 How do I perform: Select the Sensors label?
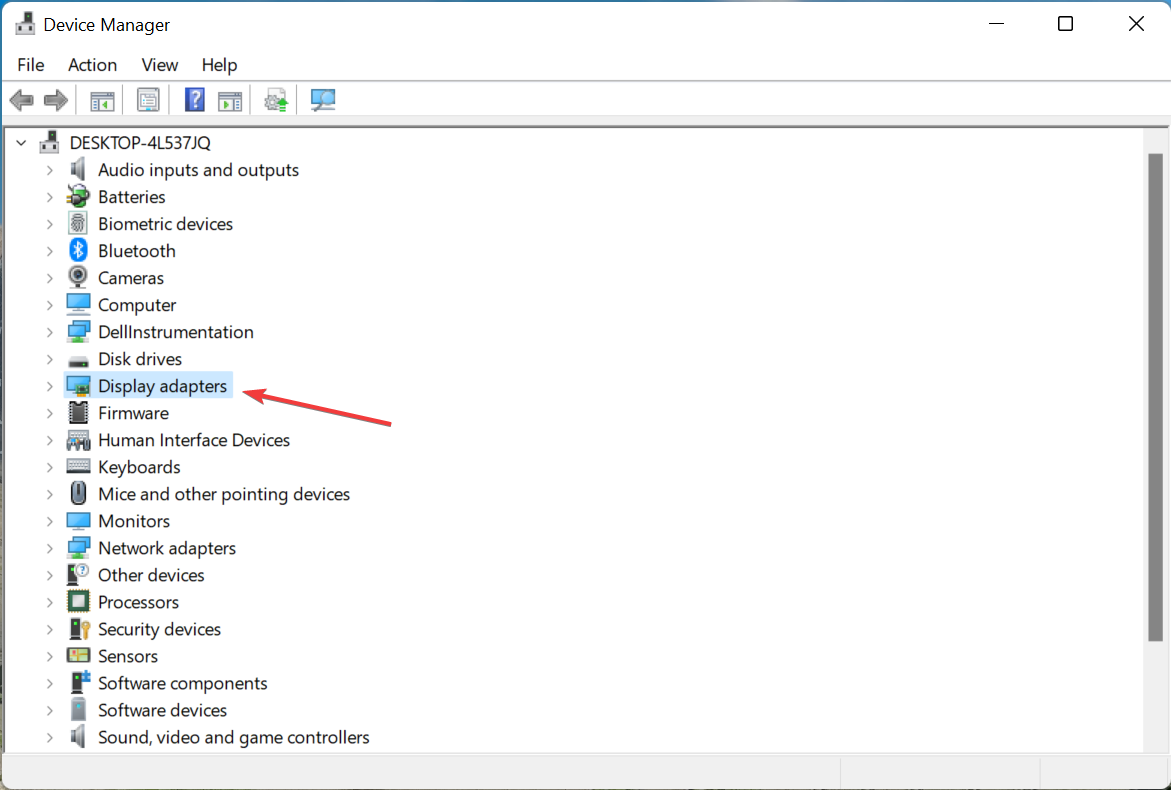(x=128, y=656)
